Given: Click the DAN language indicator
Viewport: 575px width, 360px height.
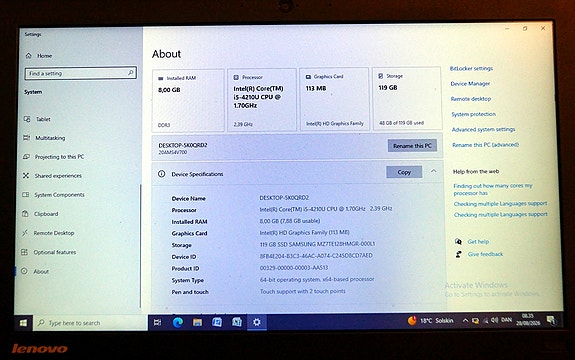Looking at the screenshot, I should pos(506,320).
